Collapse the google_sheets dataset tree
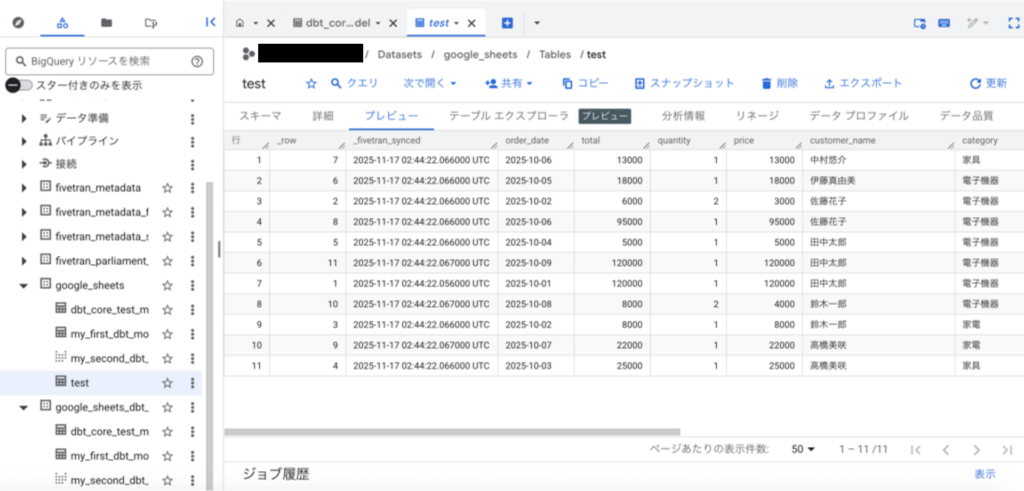This screenshot has height=491, width=1024. point(24,285)
